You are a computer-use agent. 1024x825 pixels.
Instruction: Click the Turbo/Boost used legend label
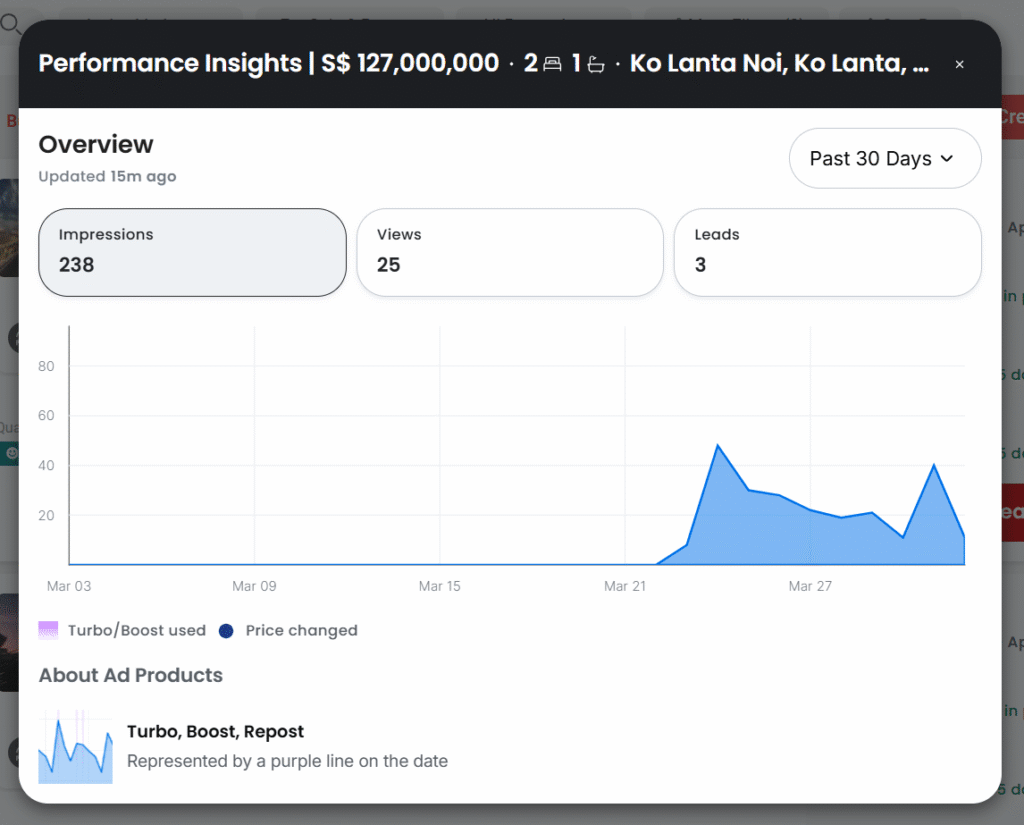pos(137,631)
